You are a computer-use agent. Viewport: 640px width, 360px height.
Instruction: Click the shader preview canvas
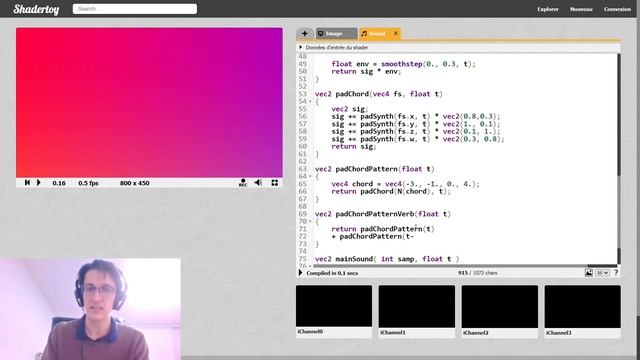[149, 102]
